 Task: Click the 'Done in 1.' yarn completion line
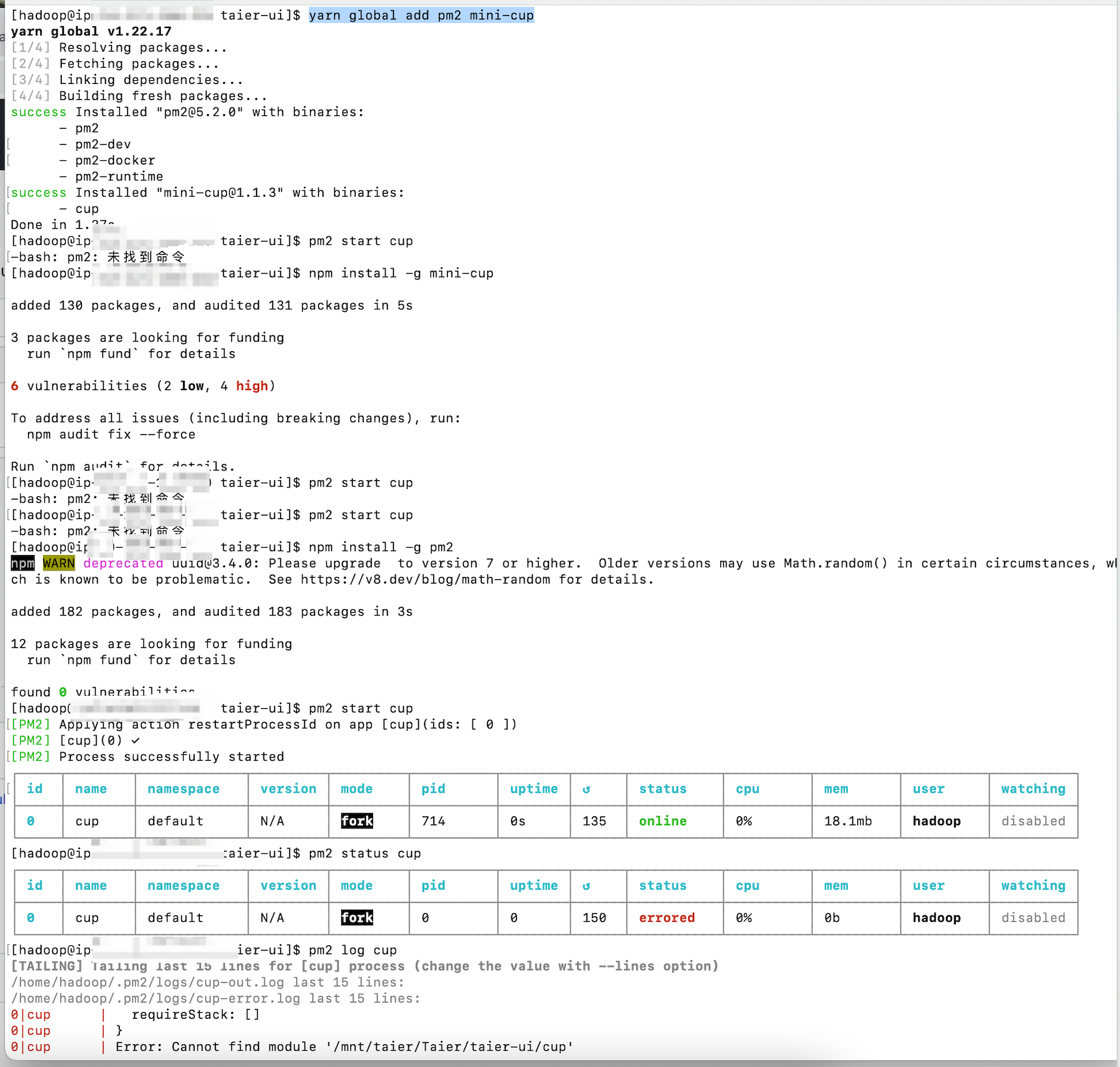click(62, 225)
